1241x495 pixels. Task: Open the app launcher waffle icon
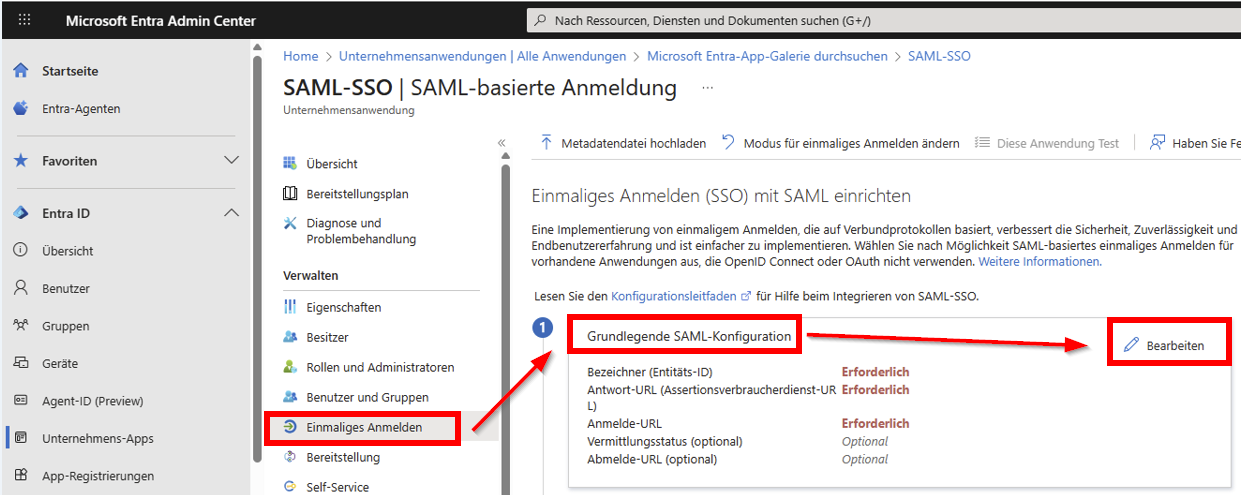[x=24, y=20]
